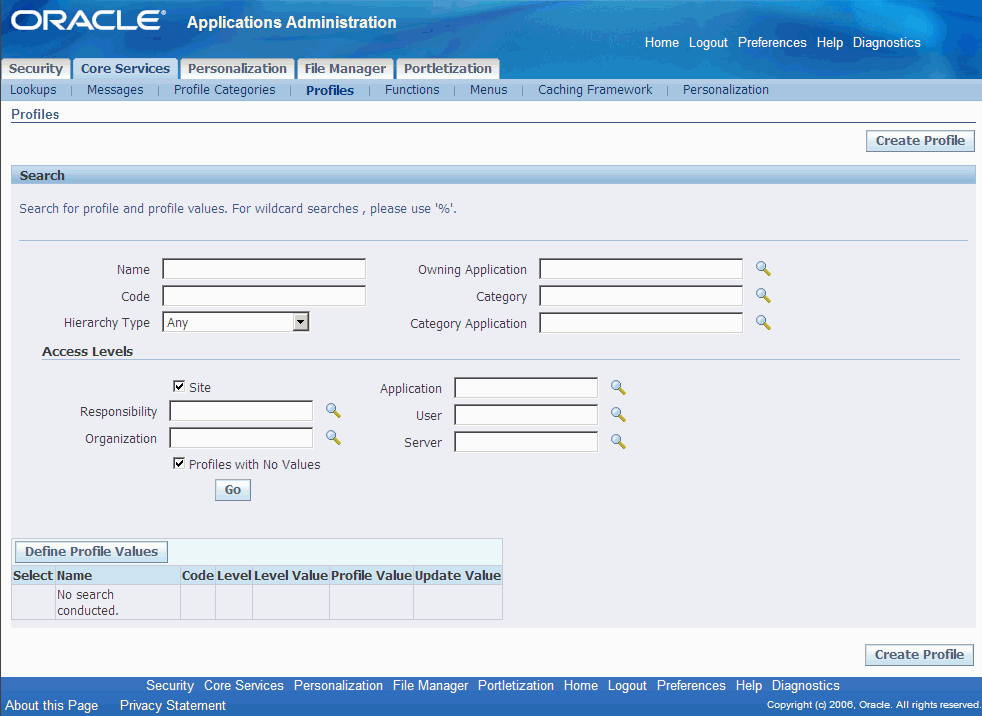Click the Organization input field

point(241,438)
